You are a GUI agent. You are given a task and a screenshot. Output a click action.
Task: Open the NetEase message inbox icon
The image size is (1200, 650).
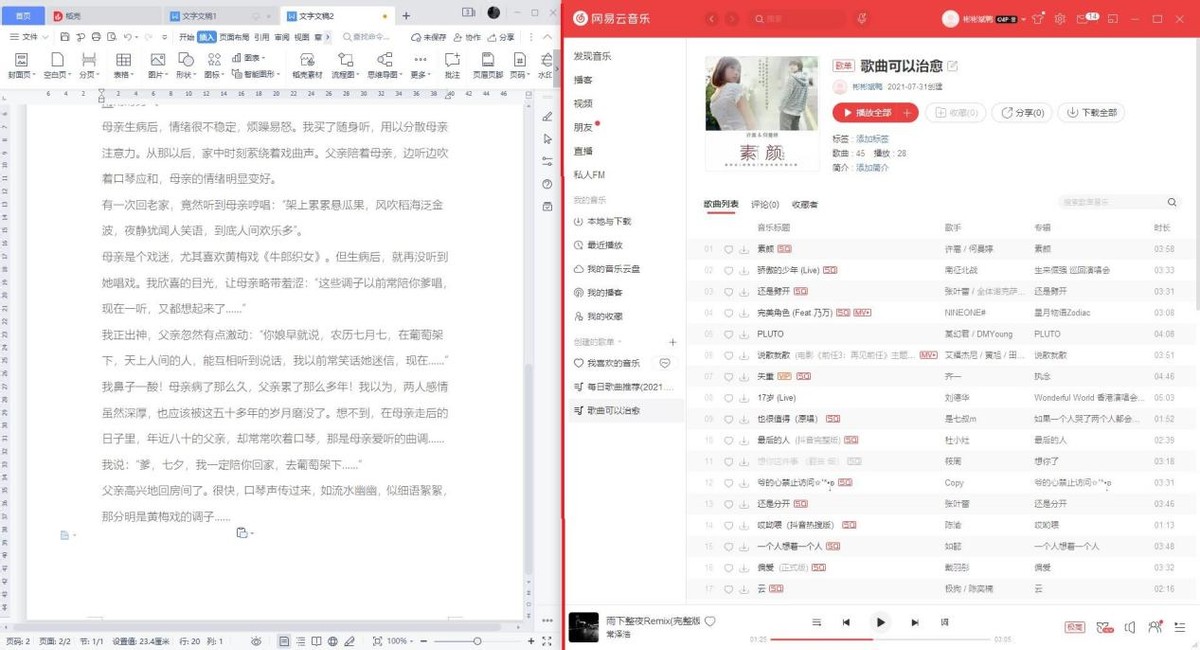pos(1082,19)
